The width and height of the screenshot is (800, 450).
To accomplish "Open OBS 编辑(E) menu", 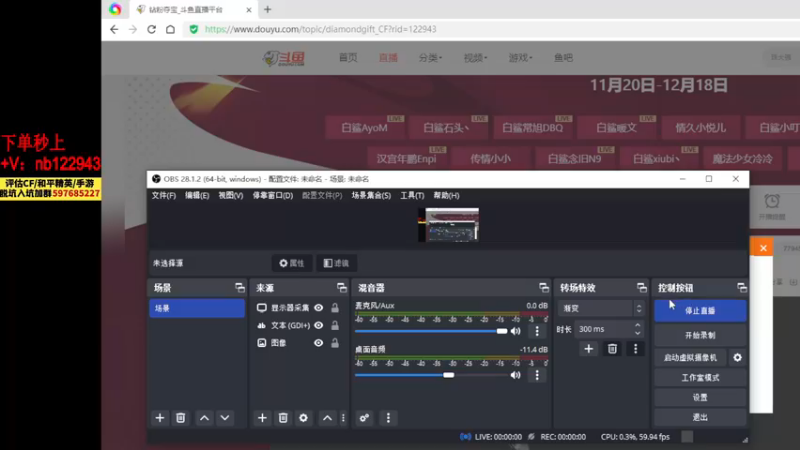I will [197, 195].
